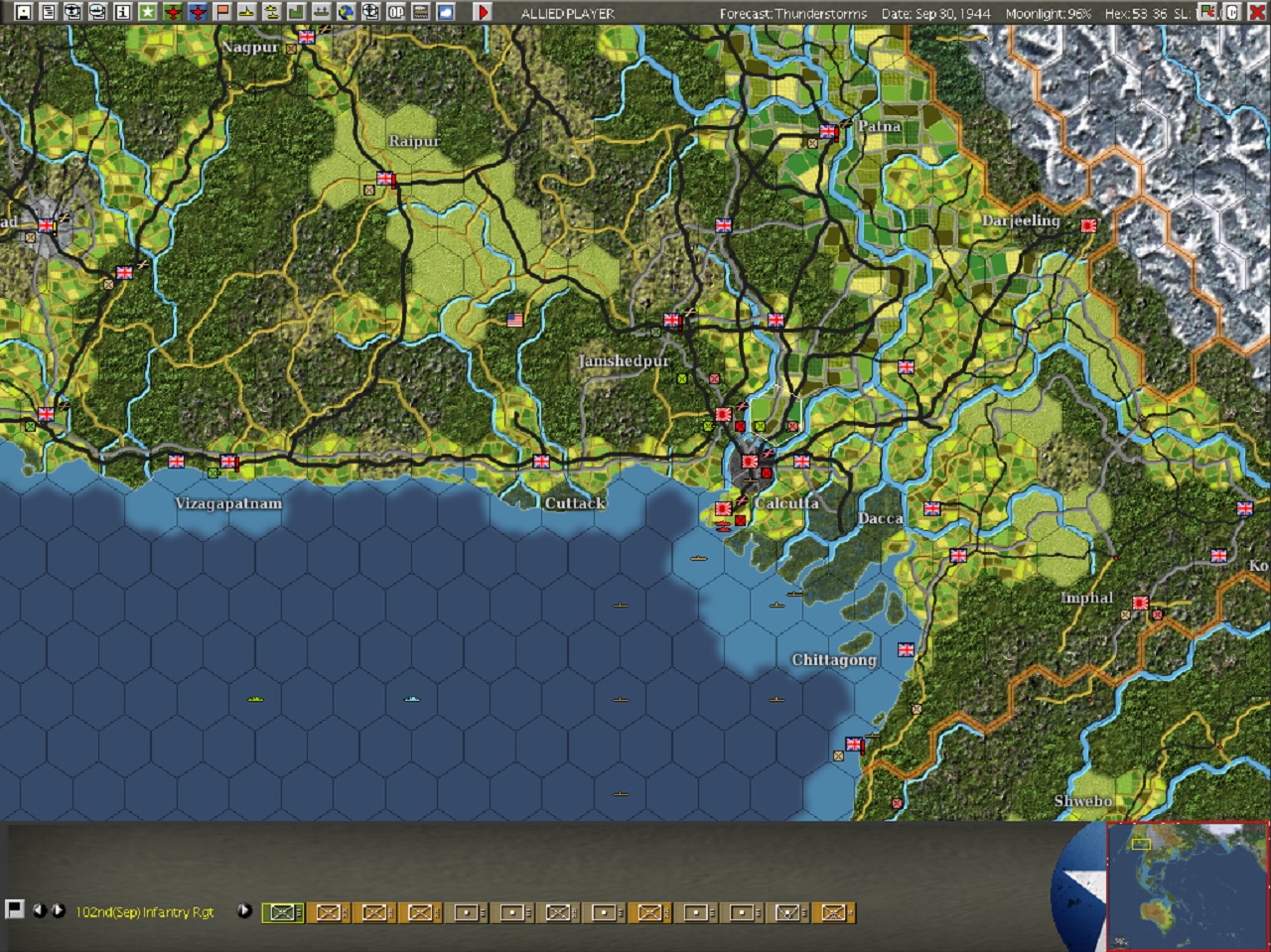Select the red plane on blue background icon

(197, 12)
